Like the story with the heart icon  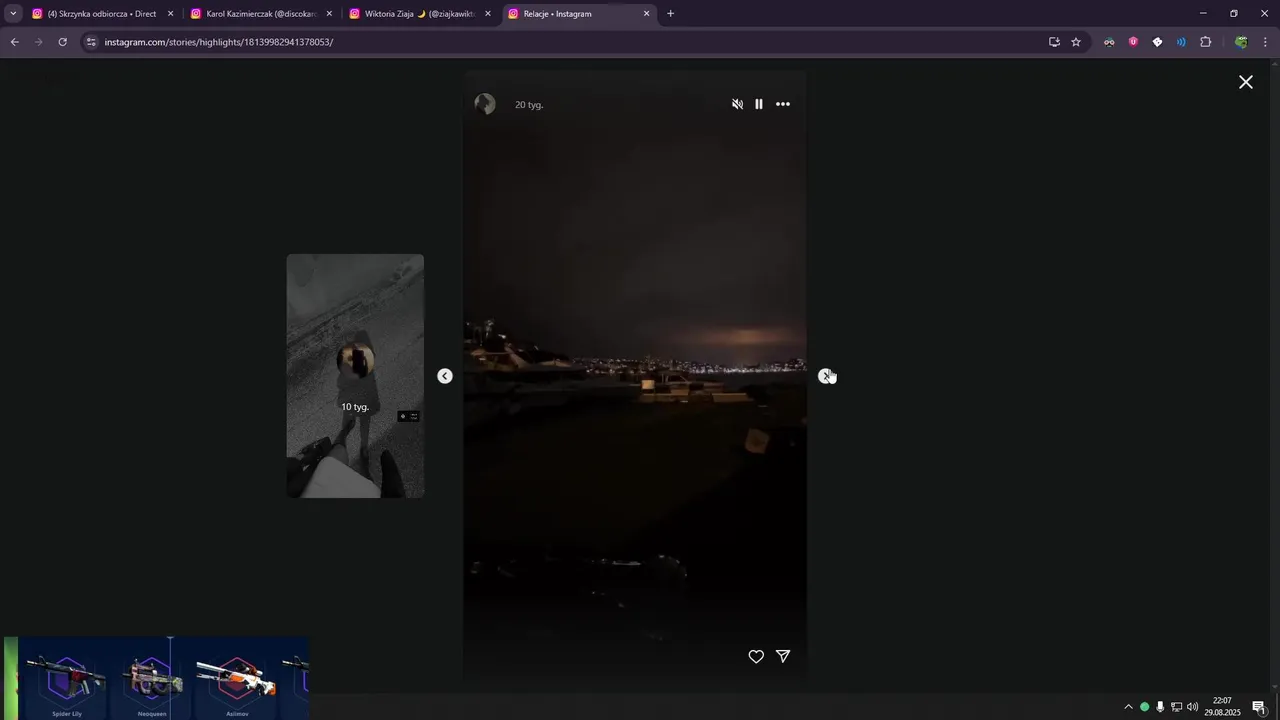pyautogui.click(x=756, y=657)
